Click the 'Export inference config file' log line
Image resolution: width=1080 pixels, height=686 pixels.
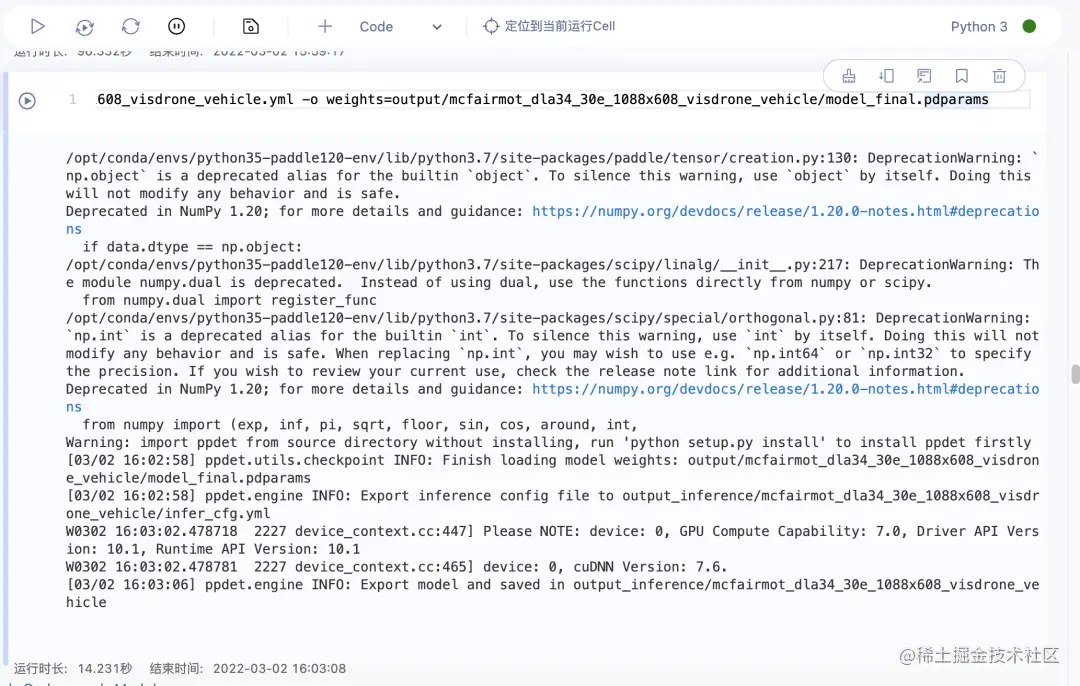coord(552,505)
